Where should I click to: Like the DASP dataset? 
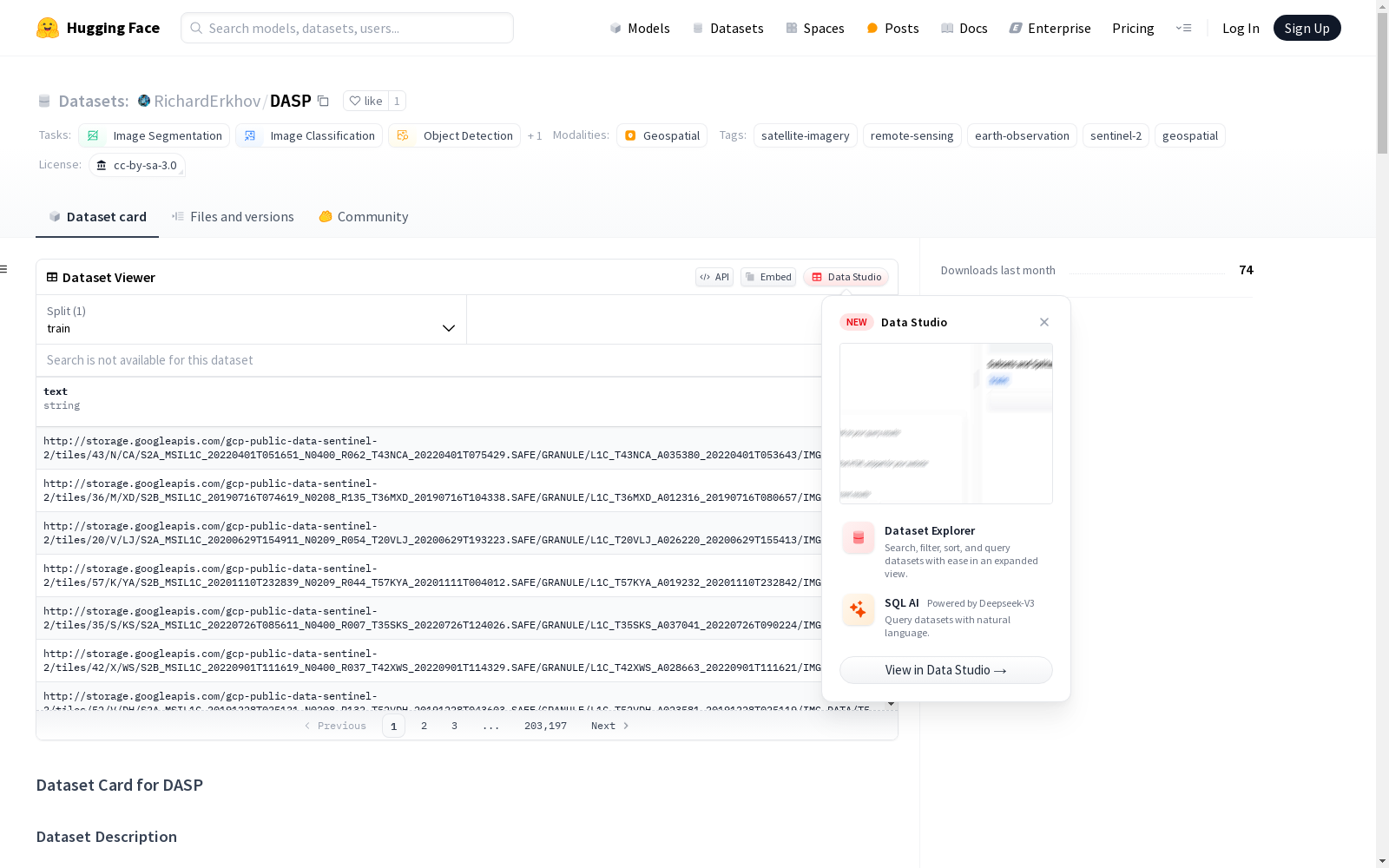click(x=365, y=101)
